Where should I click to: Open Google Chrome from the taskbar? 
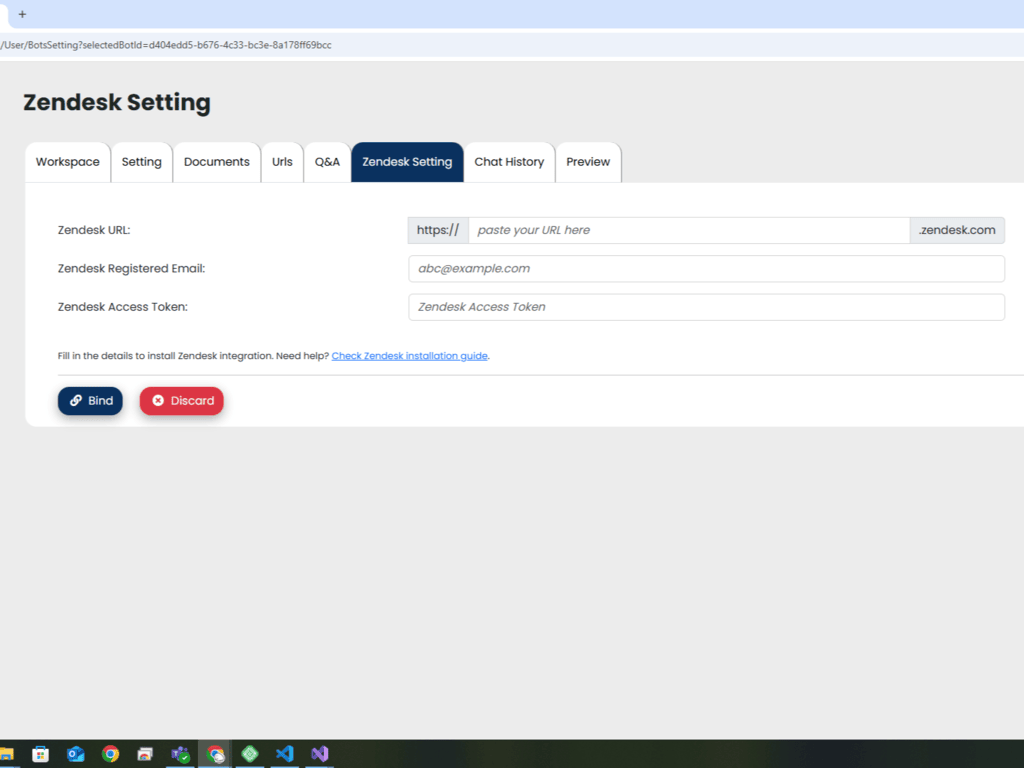pos(111,754)
